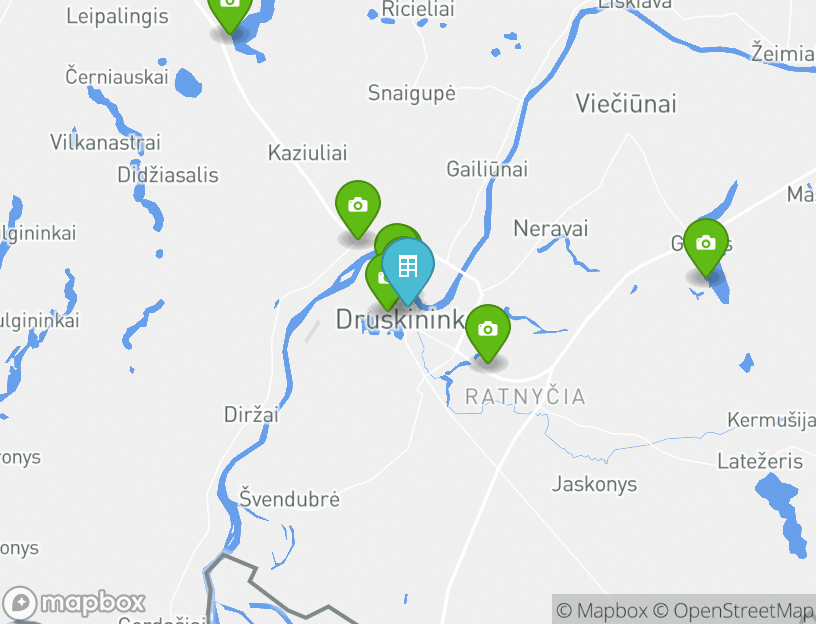Image resolution: width=816 pixels, height=624 pixels.
Task: Click the Snaigupė village label
Action: 412,94
